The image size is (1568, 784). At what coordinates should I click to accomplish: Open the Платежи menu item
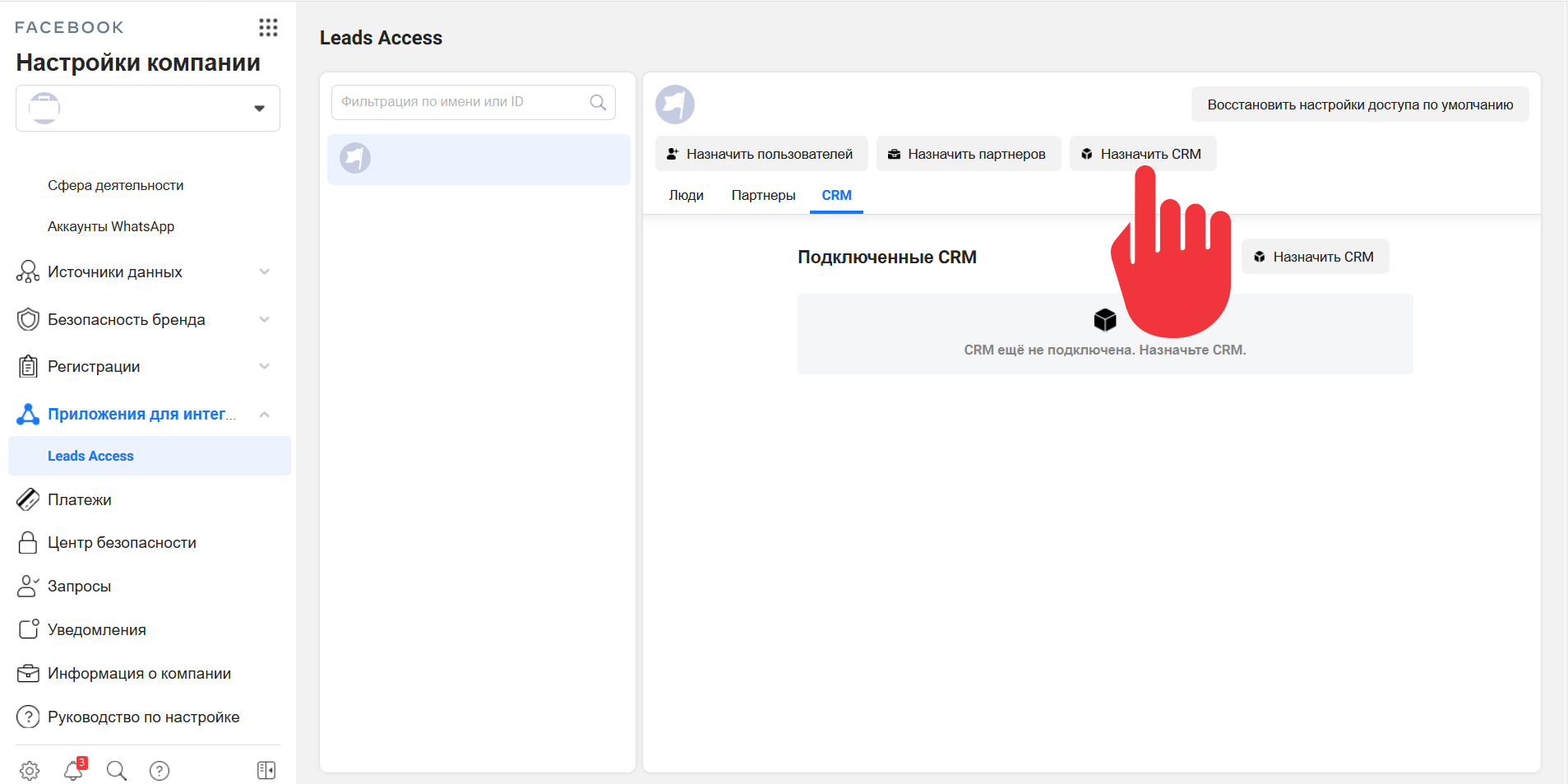click(79, 499)
